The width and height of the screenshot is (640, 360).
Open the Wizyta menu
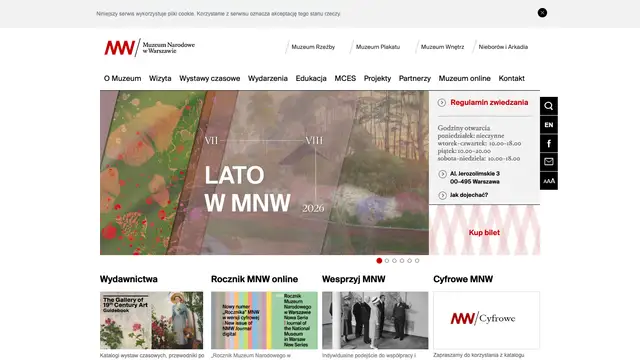coord(160,78)
